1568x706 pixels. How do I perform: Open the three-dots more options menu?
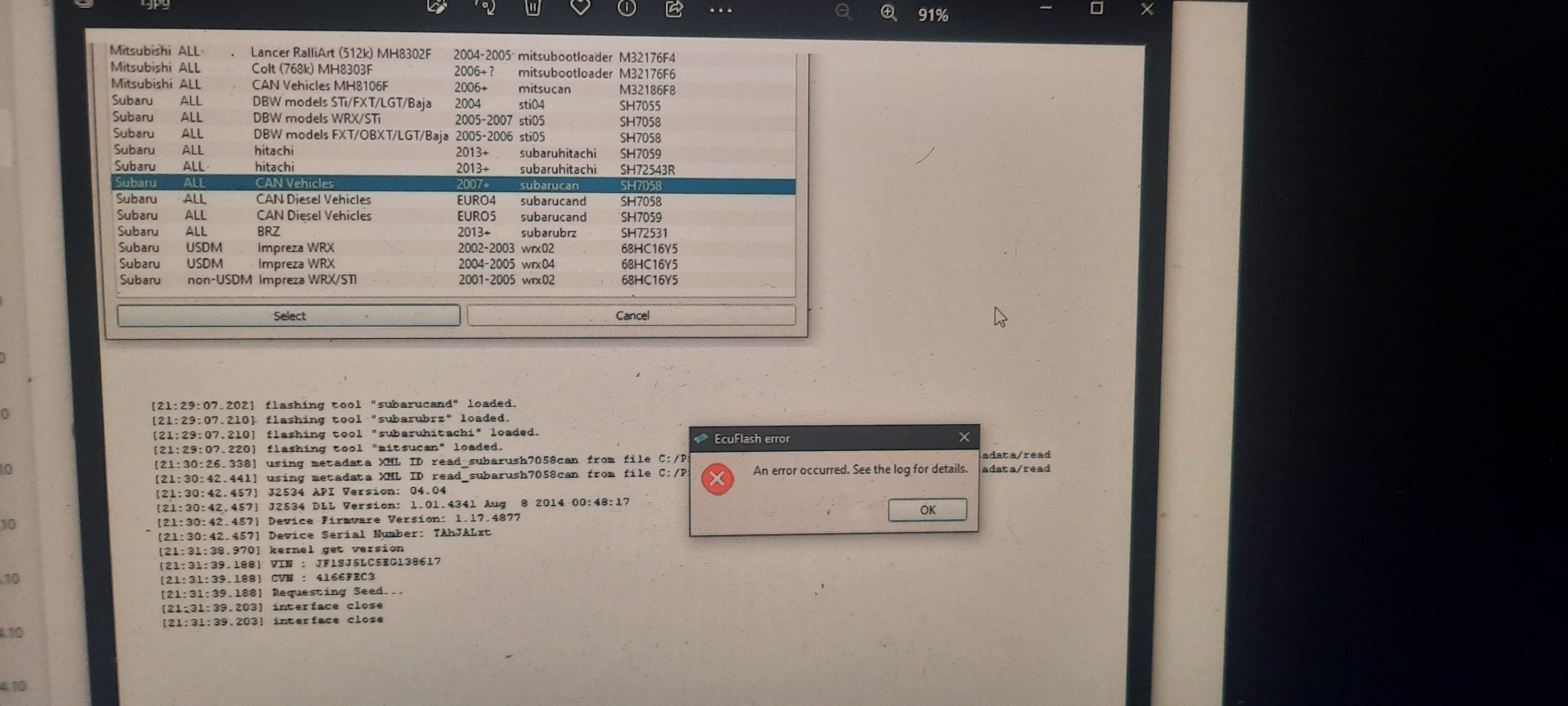[720, 11]
